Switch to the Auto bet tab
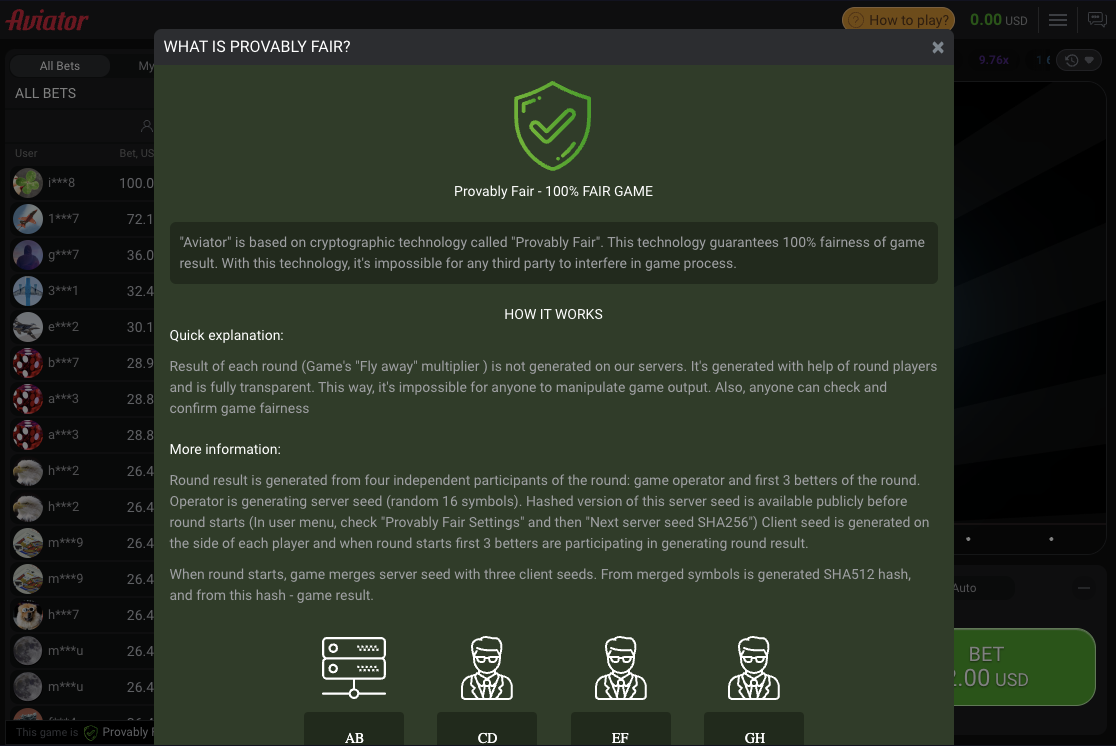This screenshot has height=746, width=1116. [964, 588]
